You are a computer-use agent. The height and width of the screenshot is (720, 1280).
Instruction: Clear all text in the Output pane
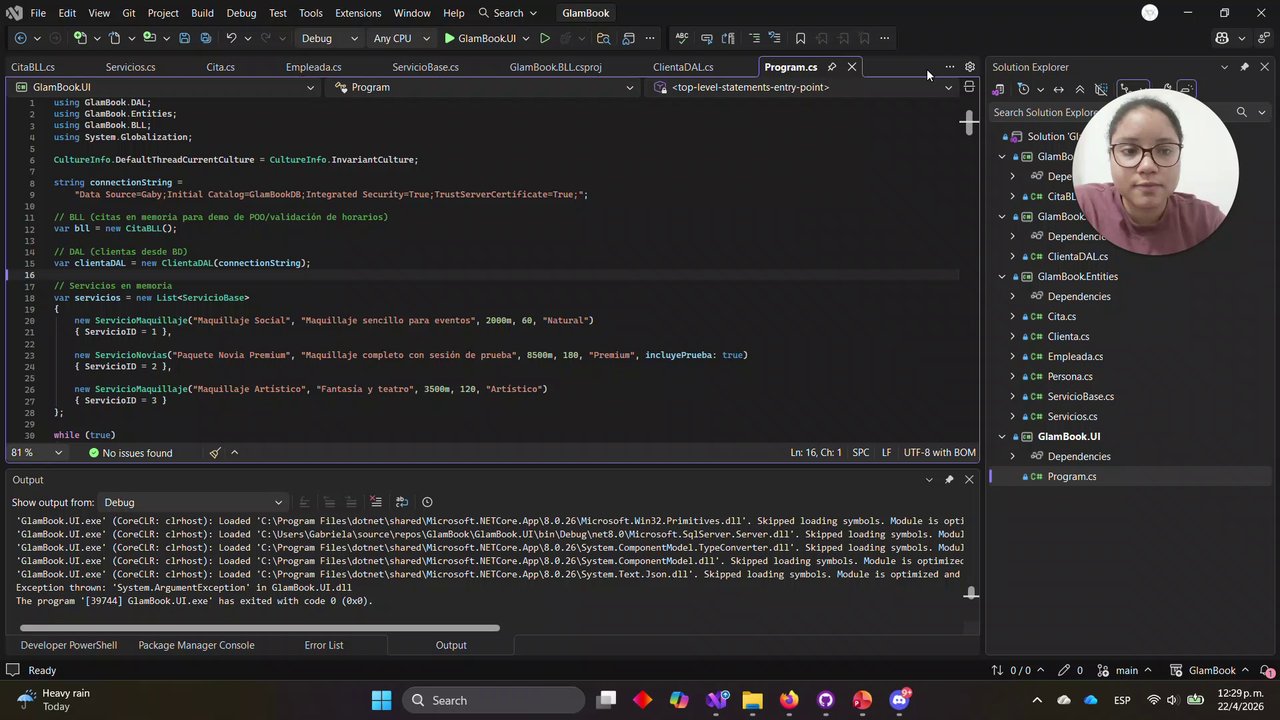tap(376, 502)
